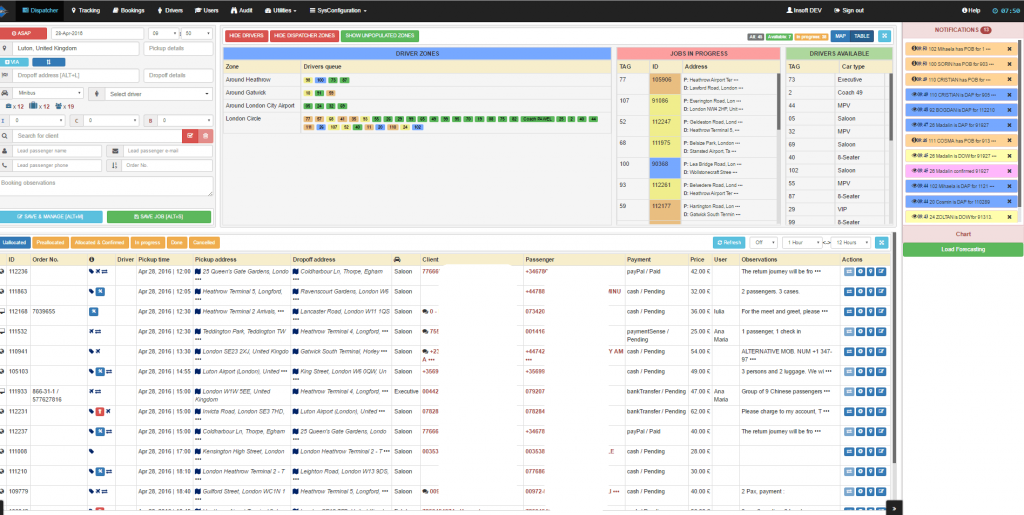Switch driver view to TABLE
Screen dimensions: 1024x515
(863, 36)
